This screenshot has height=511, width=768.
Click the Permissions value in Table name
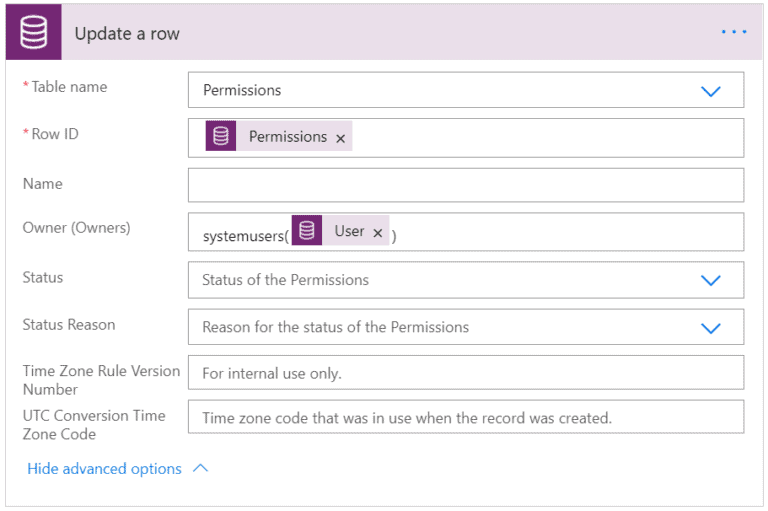(242, 90)
